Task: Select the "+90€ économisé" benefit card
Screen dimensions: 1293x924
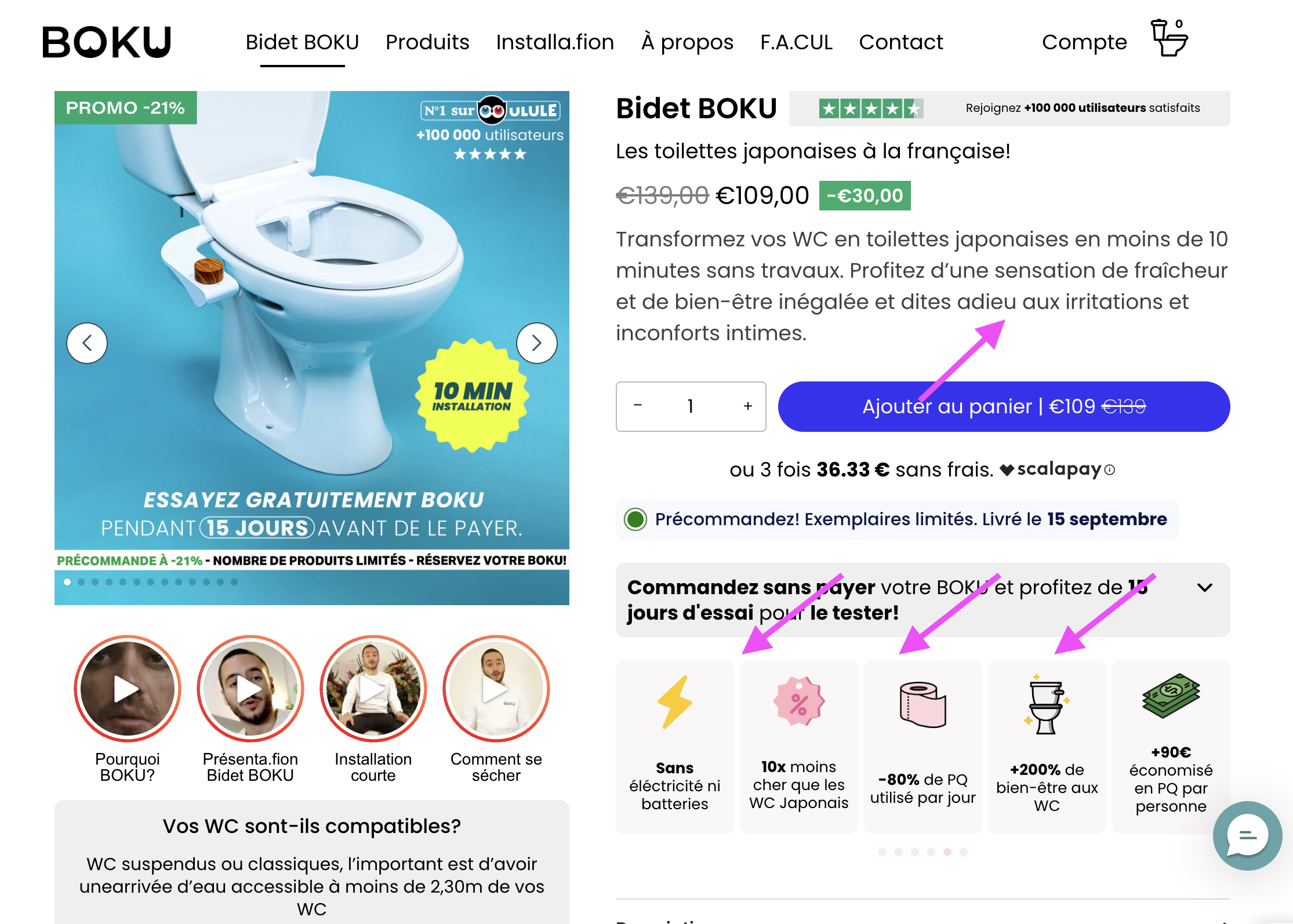Action: pos(1171,747)
